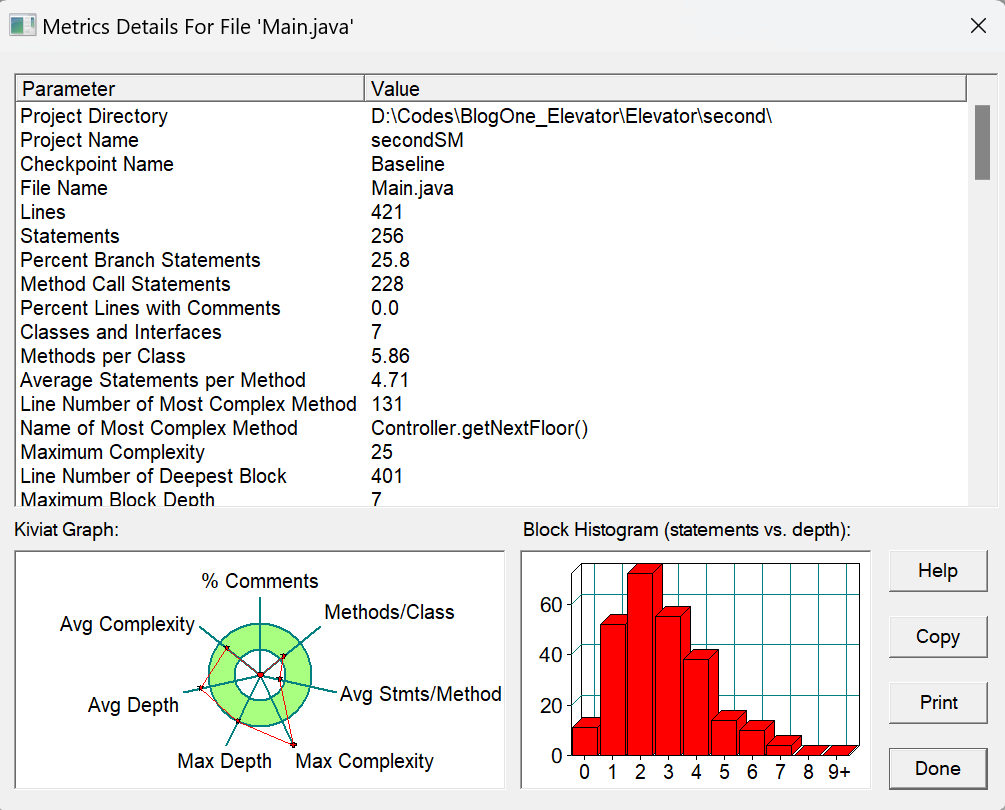Select the File Name row

click(491, 188)
